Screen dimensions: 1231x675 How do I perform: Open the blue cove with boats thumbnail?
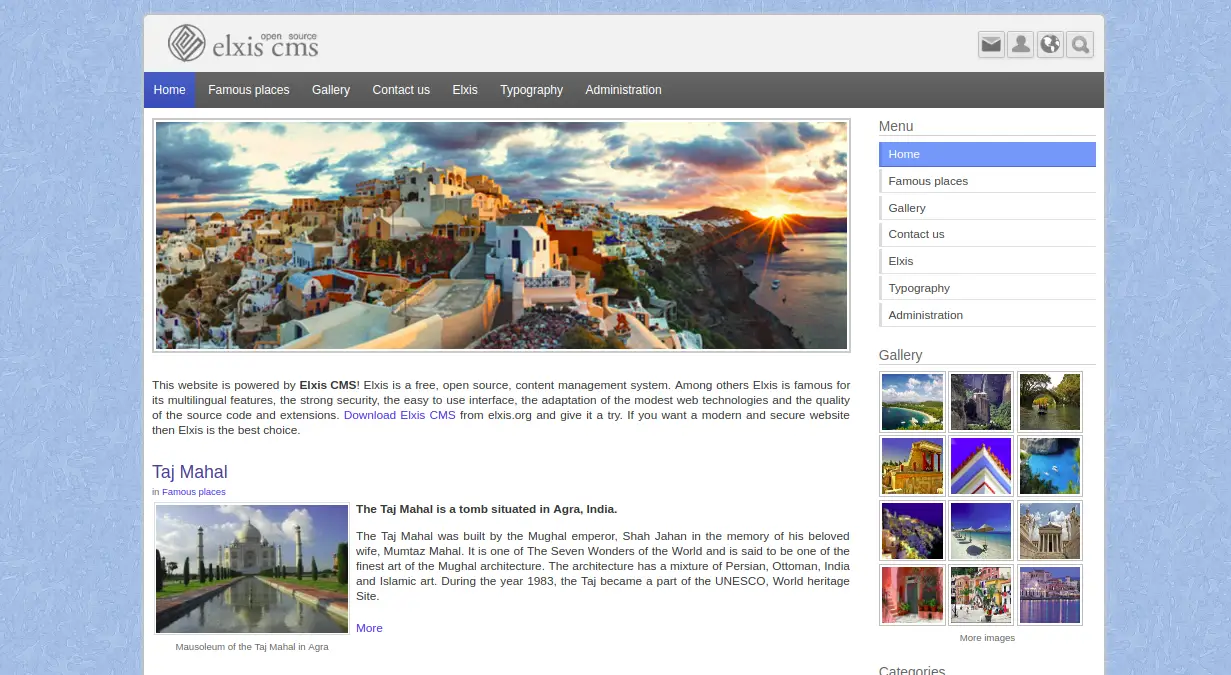[x=1050, y=466]
